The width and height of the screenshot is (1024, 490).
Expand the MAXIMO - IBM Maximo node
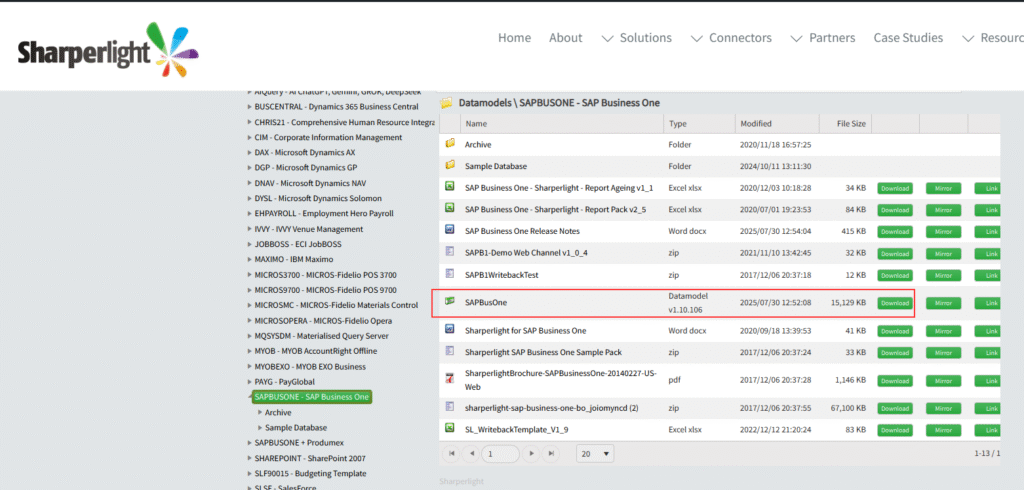pos(249,259)
